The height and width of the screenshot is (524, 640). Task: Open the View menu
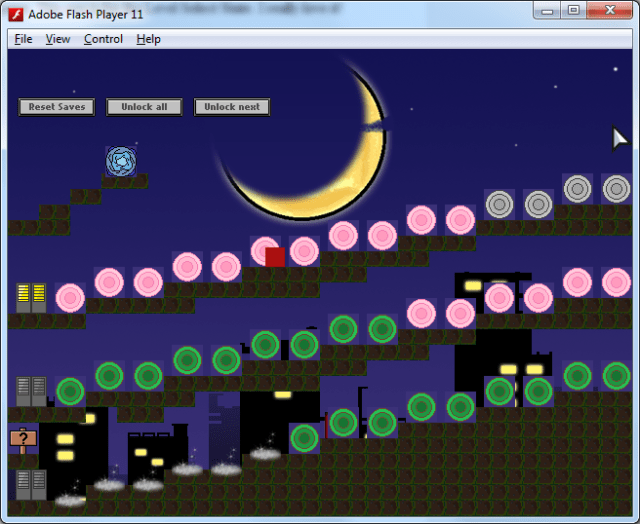pyautogui.click(x=58, y=39)
